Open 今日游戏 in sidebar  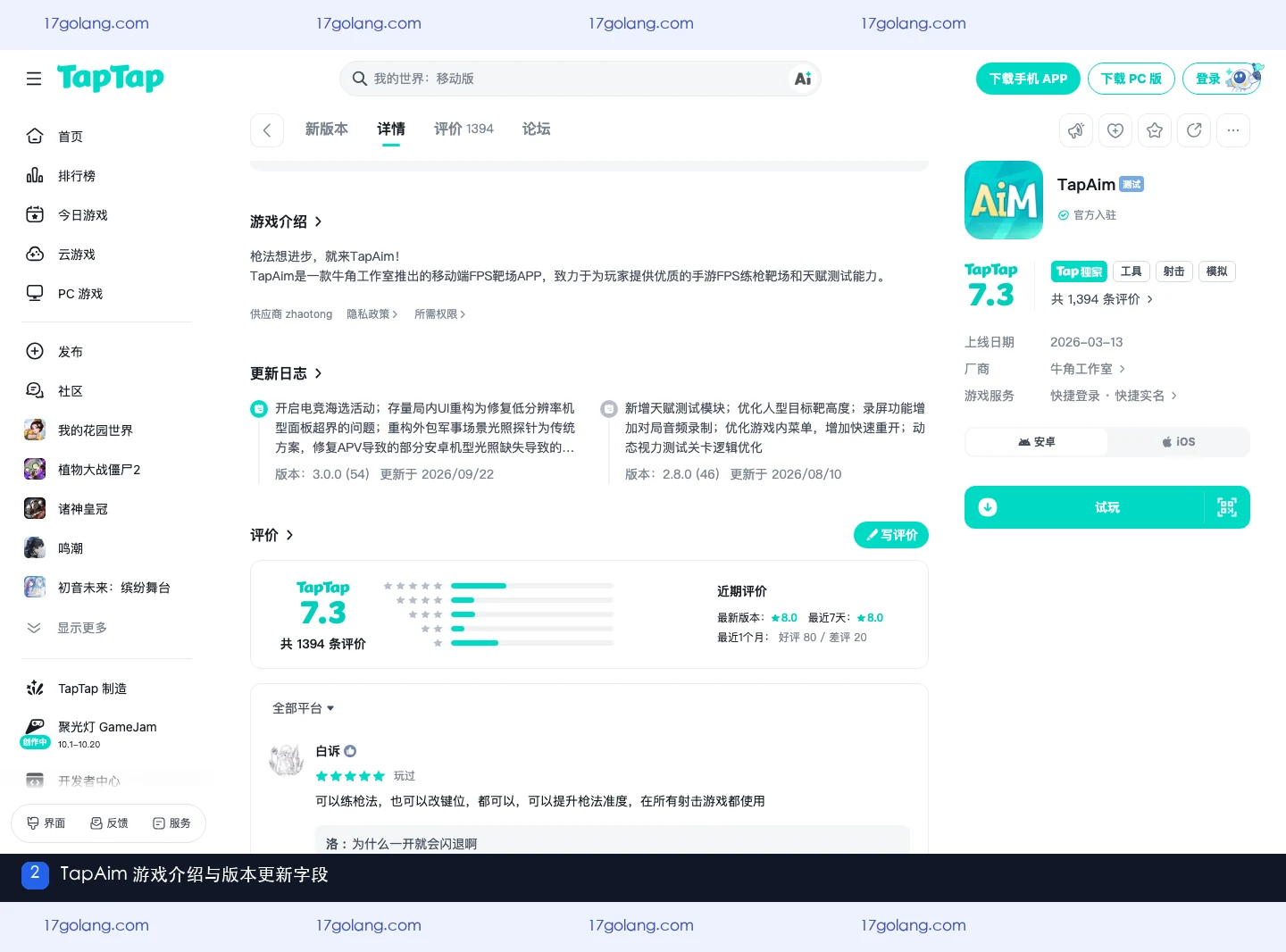point(107,215)
